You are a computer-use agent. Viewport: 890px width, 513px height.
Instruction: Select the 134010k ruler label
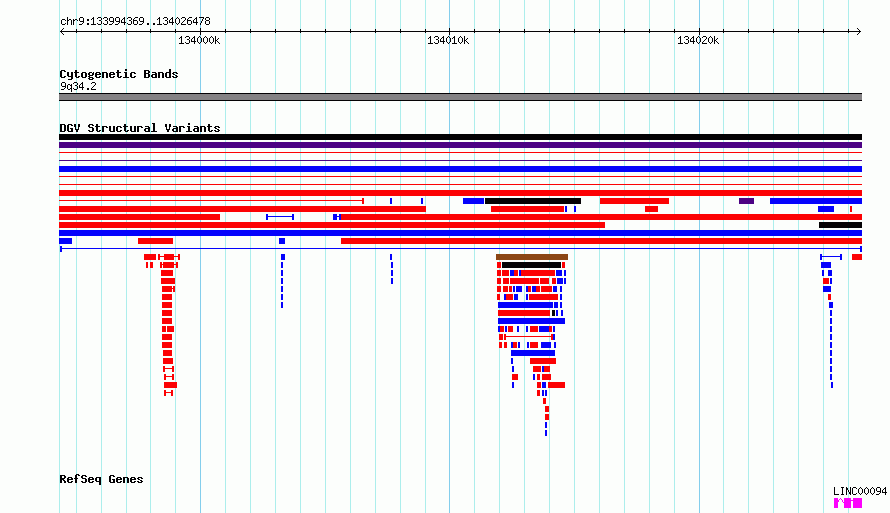click(448, 41)
